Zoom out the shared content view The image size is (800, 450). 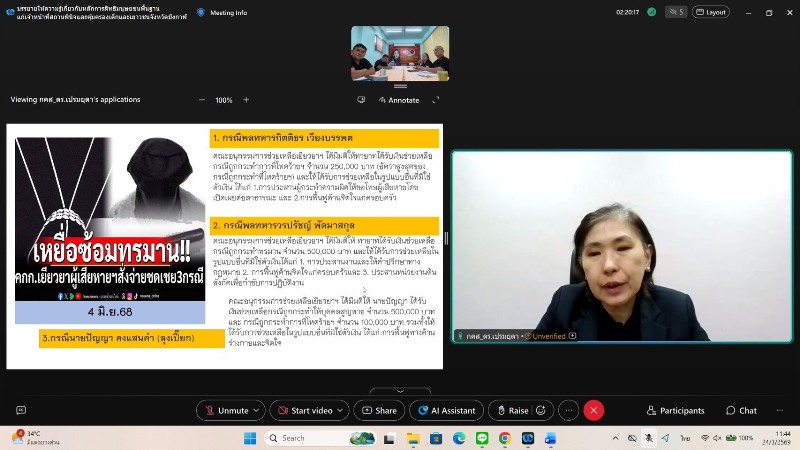pyautogui.click(x=201, y=100)
